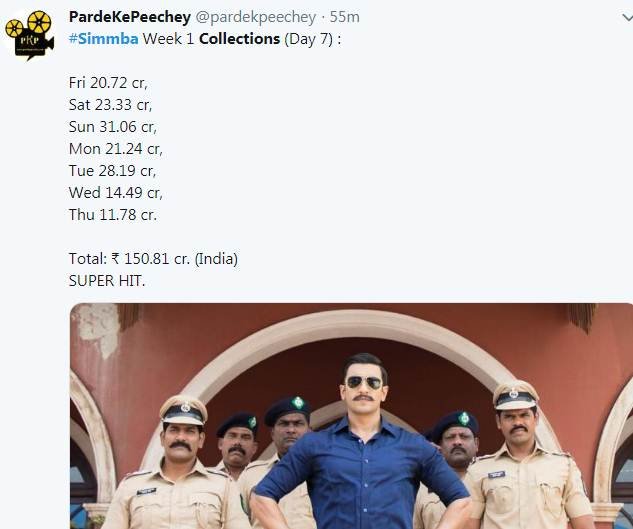
Task: Click the Week 1 text in tweet
Action: click(x=168, y=38)
